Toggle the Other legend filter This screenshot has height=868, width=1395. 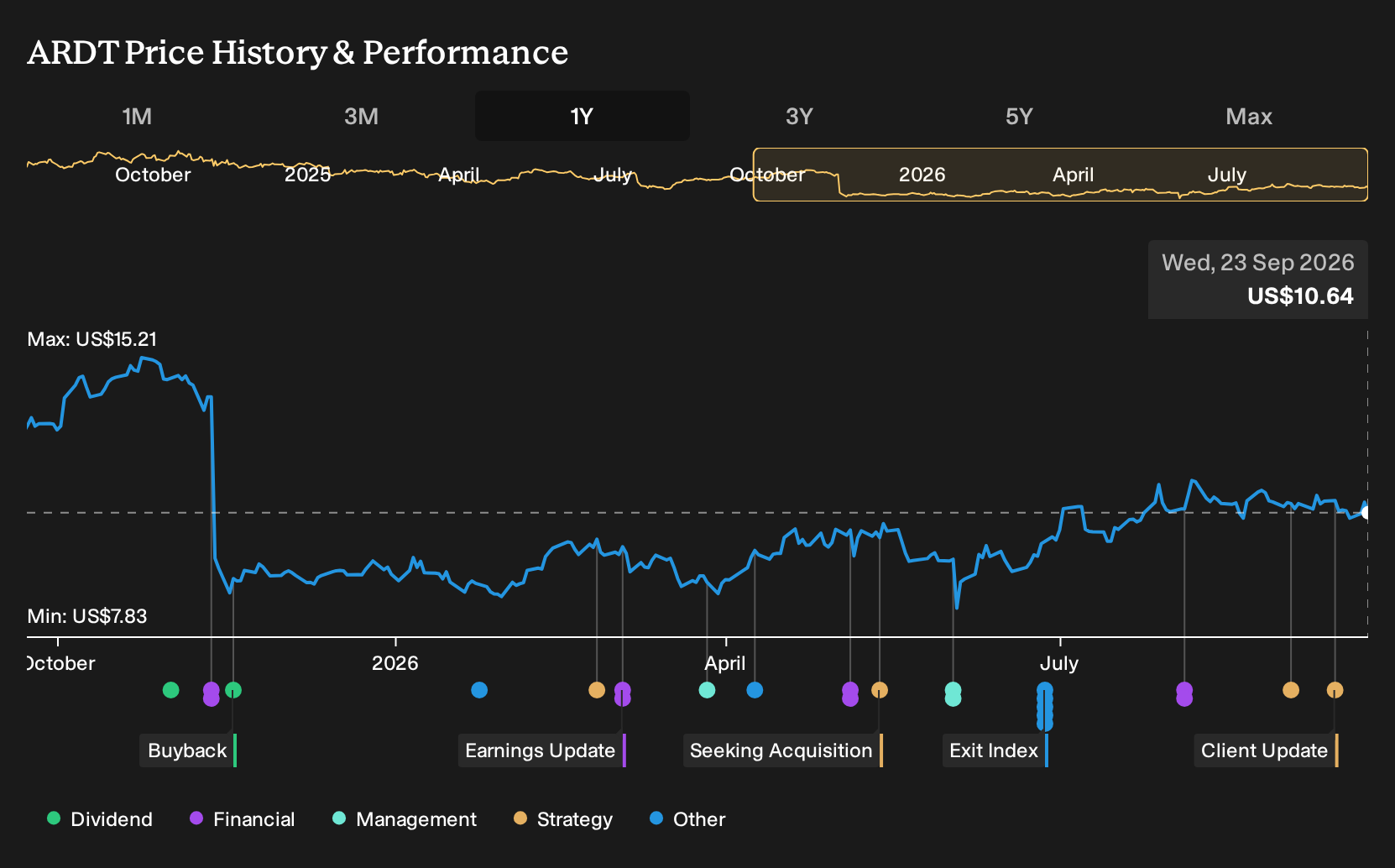687,819
